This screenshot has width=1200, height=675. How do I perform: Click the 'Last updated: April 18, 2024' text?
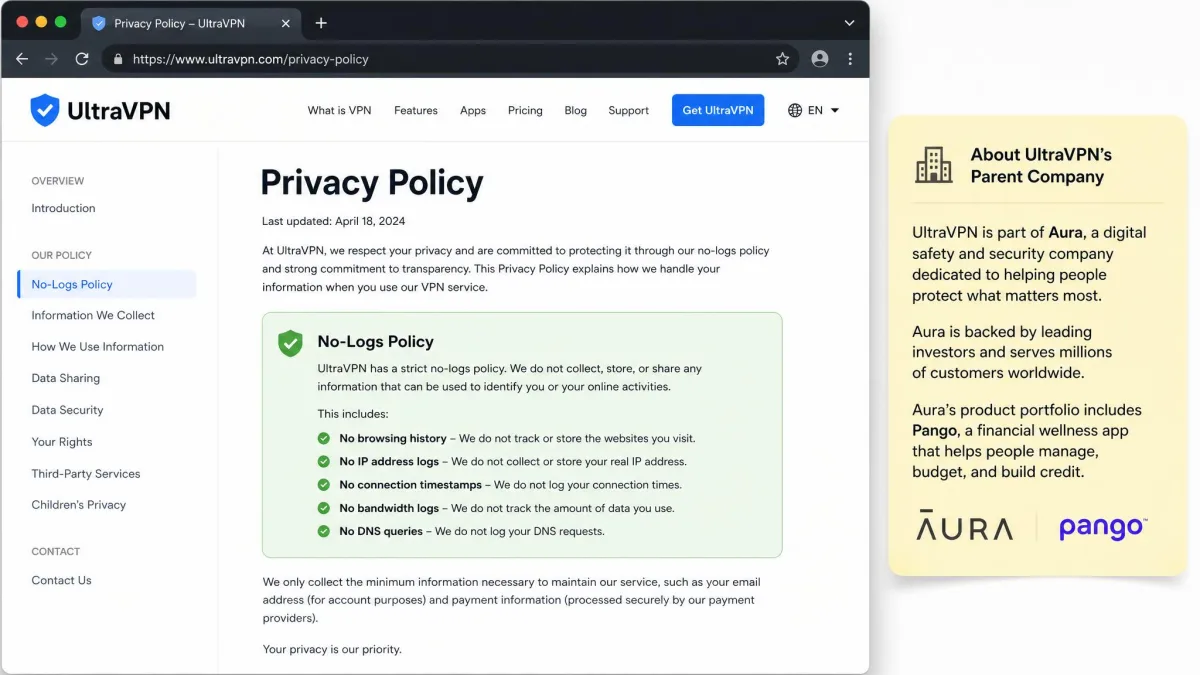click(334, 221)
